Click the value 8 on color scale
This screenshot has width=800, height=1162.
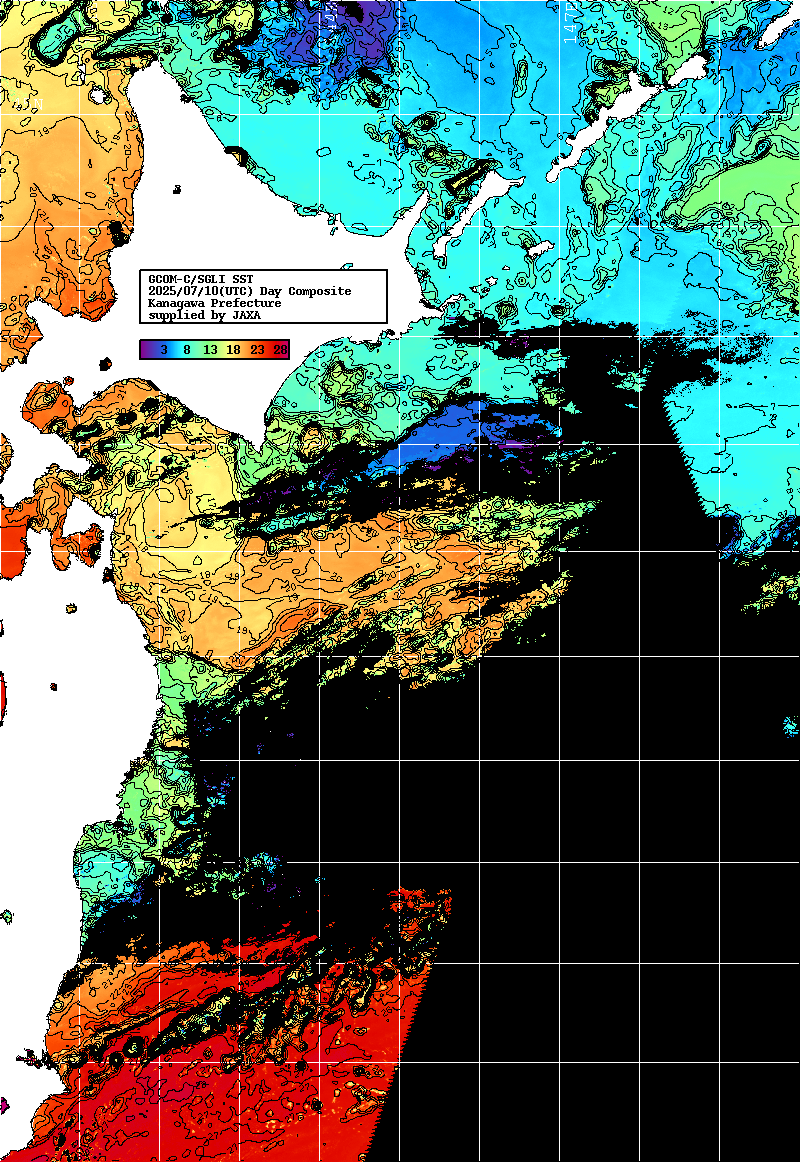[187, 350]
